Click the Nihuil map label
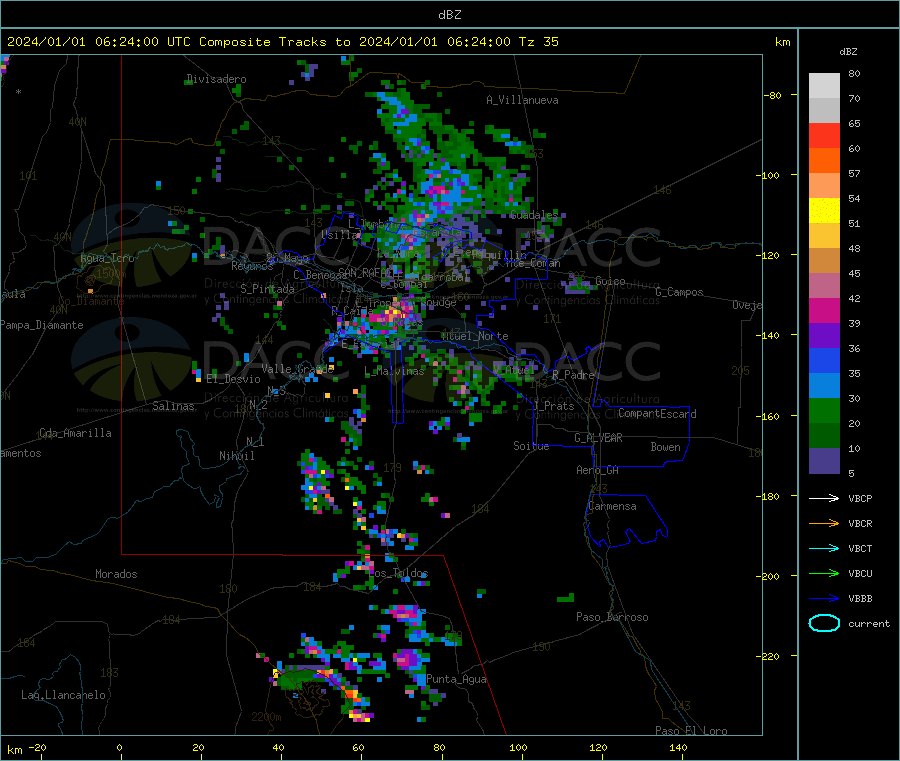 tap(236, 456)
